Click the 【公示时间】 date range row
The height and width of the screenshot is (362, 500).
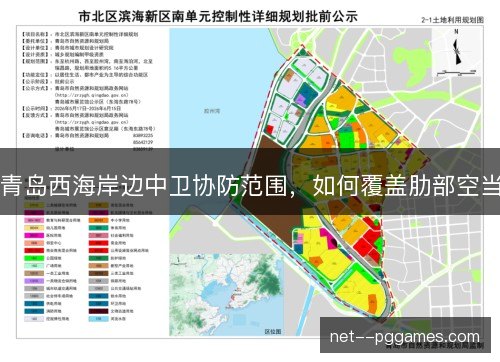coord(71,108)
